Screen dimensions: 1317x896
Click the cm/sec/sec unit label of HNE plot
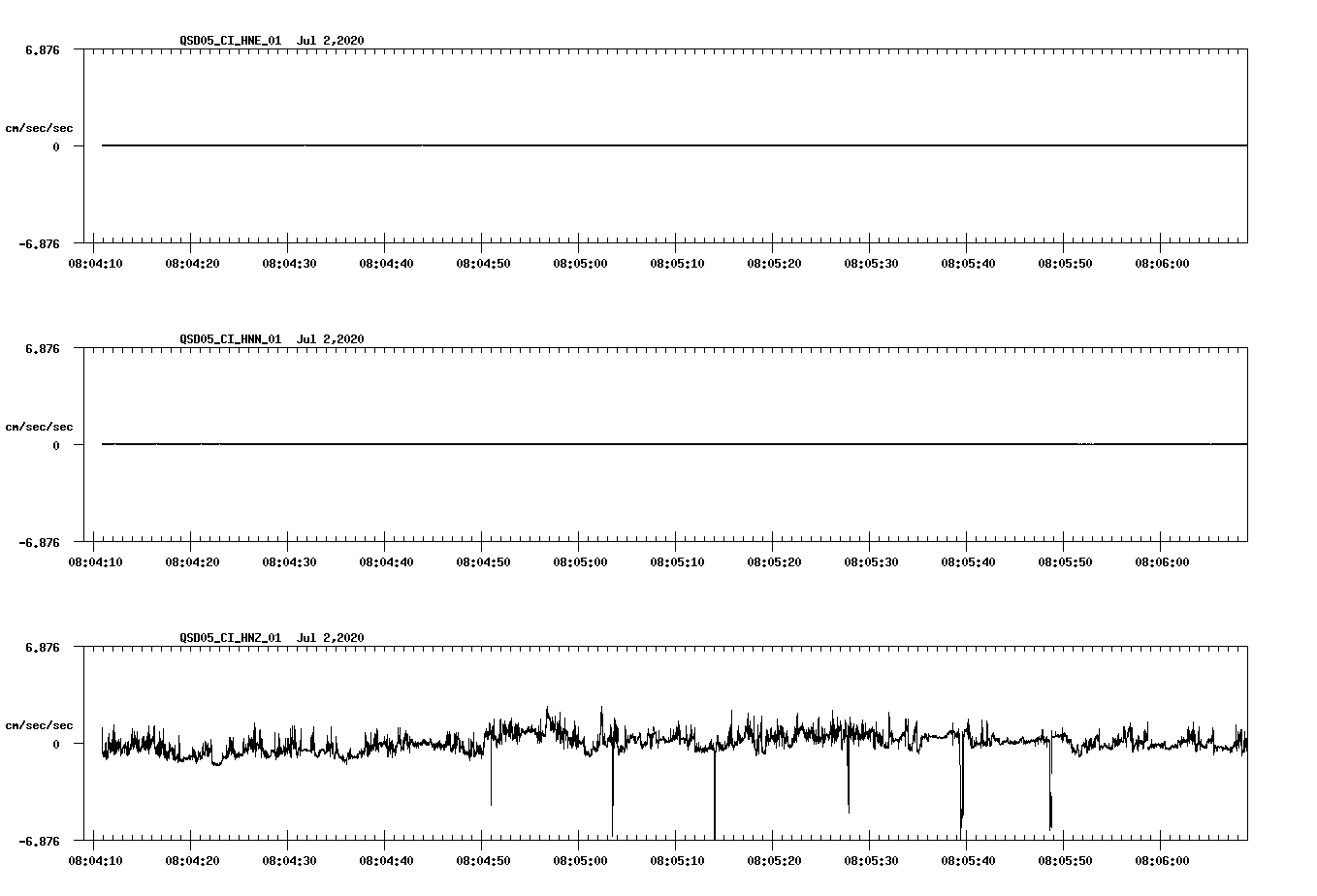tap(39, 128)
